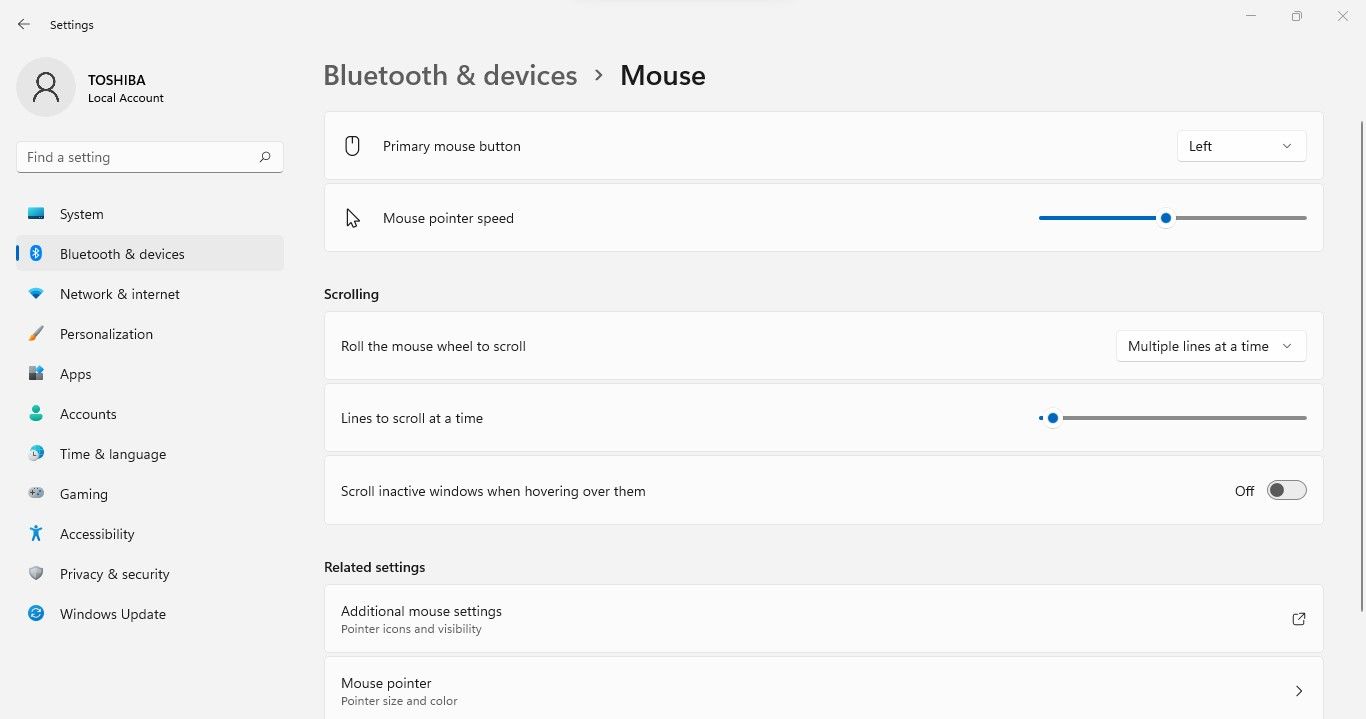The height and width of the screenshot is (719, 1366).
Task: Open Windows Update via its icon
Action: click(36, 613)
